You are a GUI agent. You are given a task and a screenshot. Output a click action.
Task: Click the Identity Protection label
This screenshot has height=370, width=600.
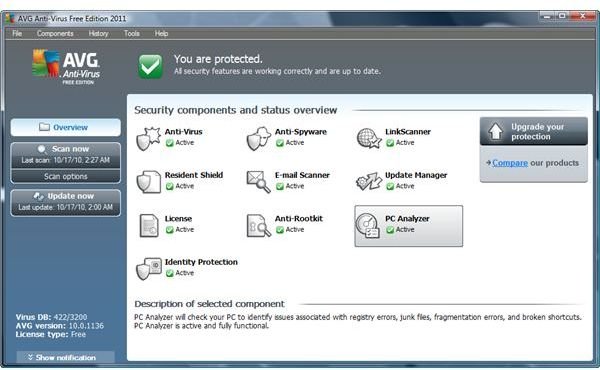tap(201, 262)
